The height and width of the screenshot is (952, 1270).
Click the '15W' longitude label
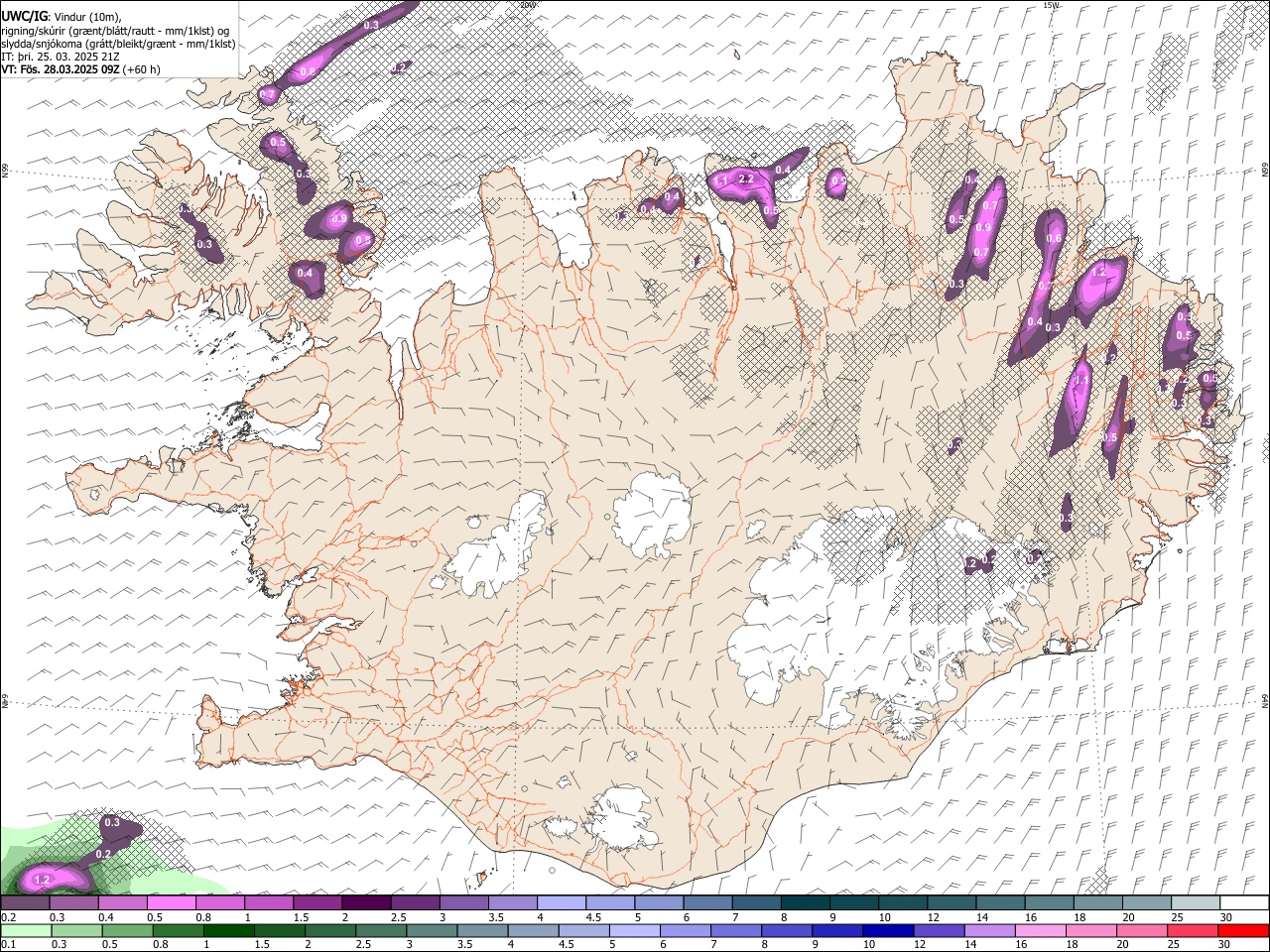tap(1052, 5)
